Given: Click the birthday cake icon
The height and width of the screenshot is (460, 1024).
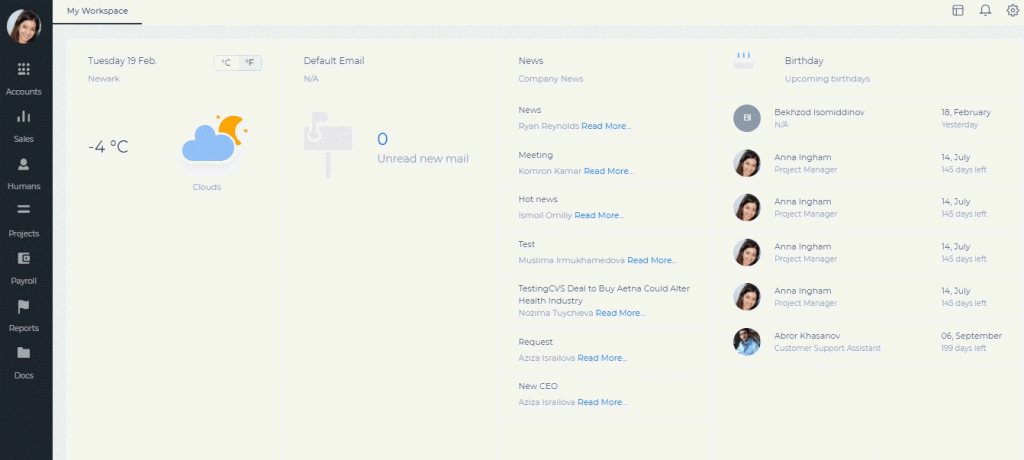Looking at the screenshot, I should click(744, 61).
